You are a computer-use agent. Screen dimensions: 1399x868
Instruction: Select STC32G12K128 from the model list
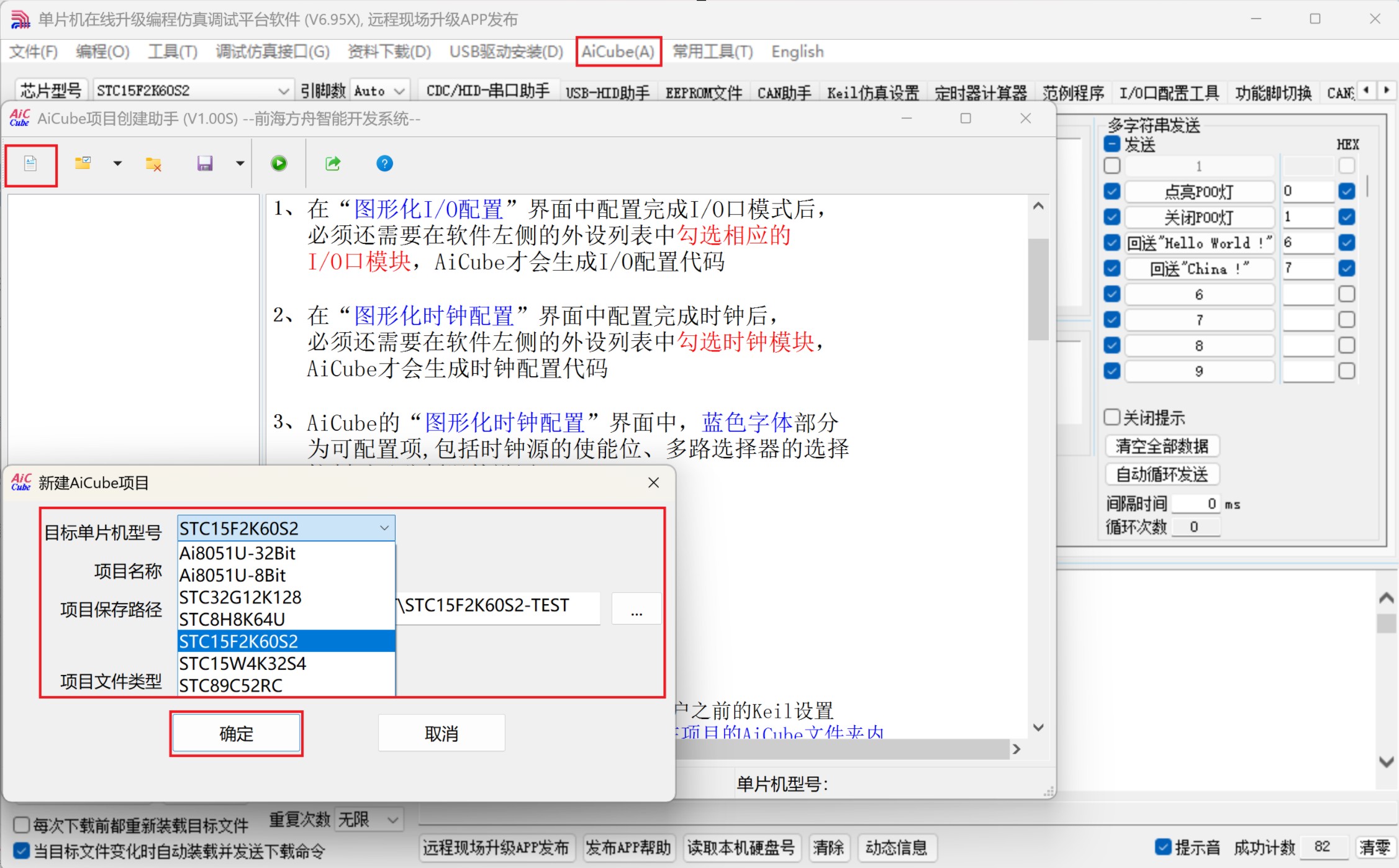[x=286, y=597]
